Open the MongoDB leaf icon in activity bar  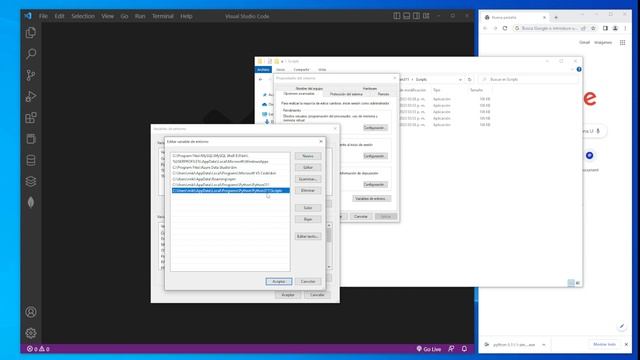point(31,202)
